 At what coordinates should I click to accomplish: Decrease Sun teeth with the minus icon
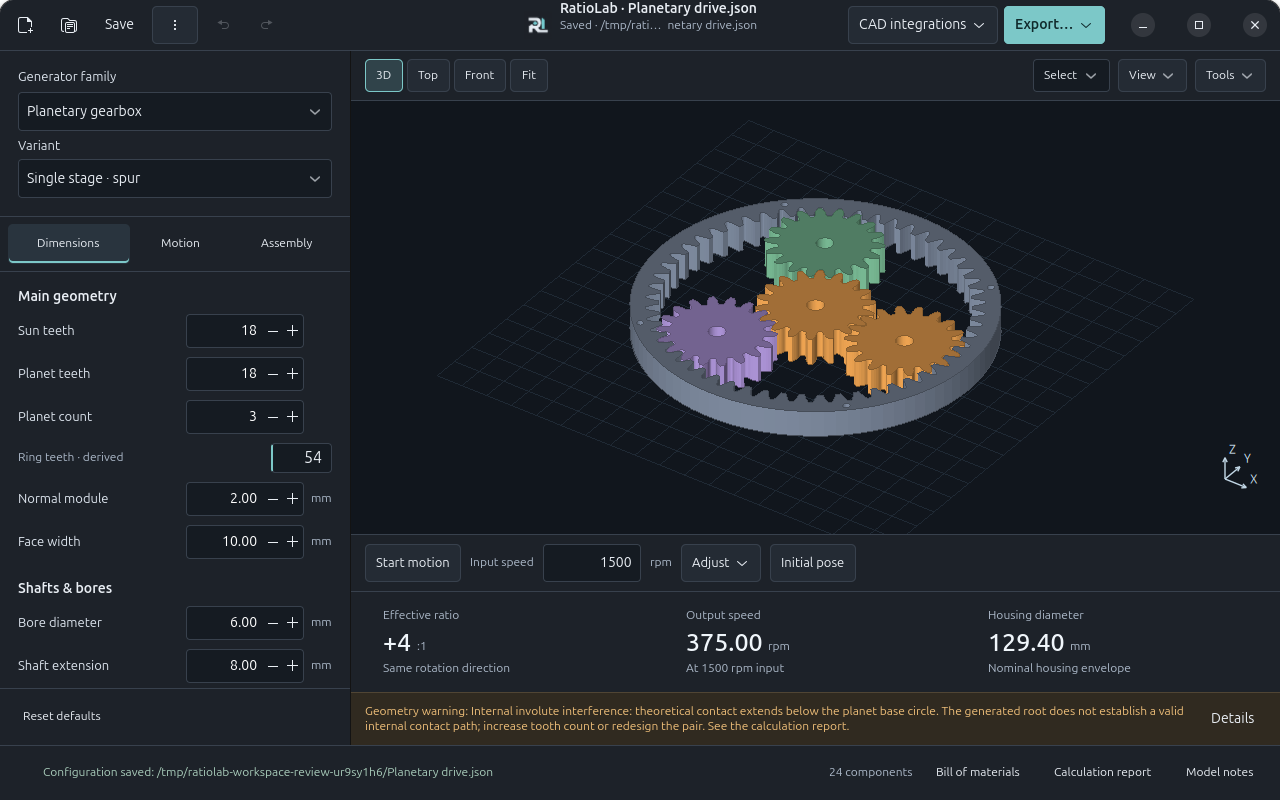(273, 331)
